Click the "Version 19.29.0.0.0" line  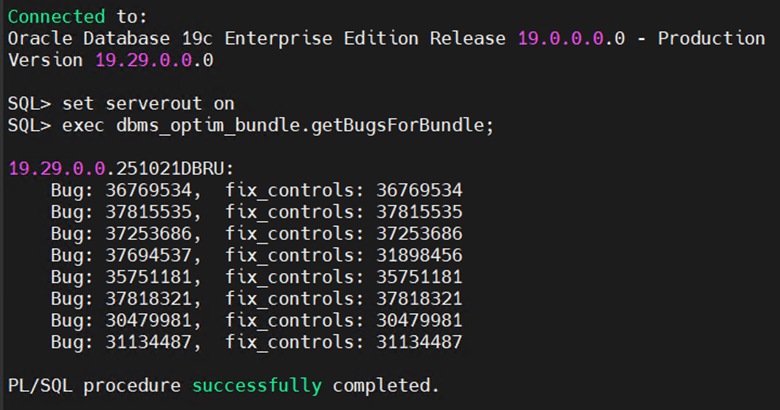(x=110, y=59)
